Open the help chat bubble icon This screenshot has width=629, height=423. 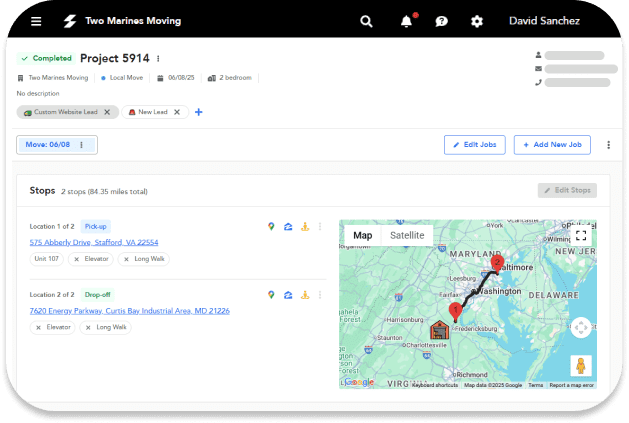point(441,21)
